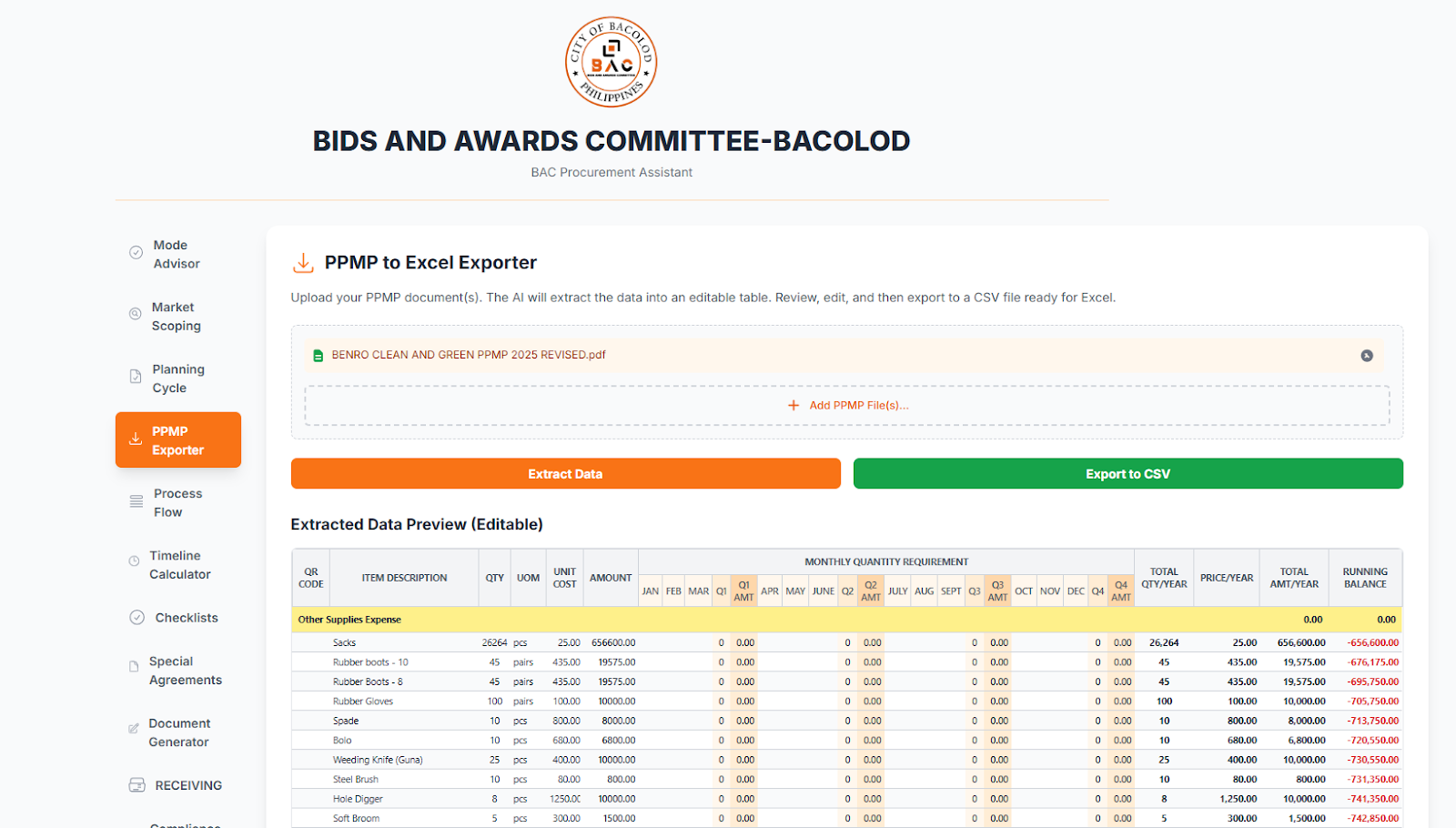Screen dimensions: 1456x828
Task: Edit the Rubber boots - 10 description cell
Action: coord(404,662)
